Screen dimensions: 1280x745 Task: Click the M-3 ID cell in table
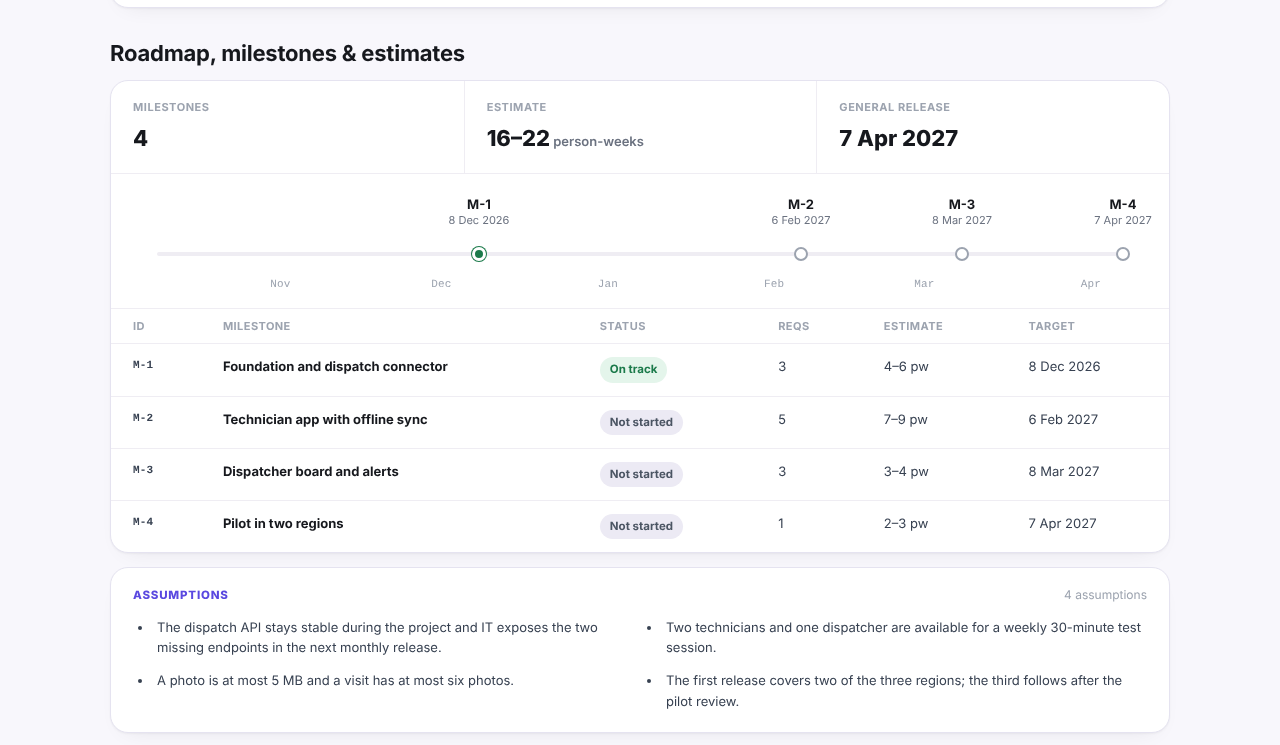[x=143, y=469]
